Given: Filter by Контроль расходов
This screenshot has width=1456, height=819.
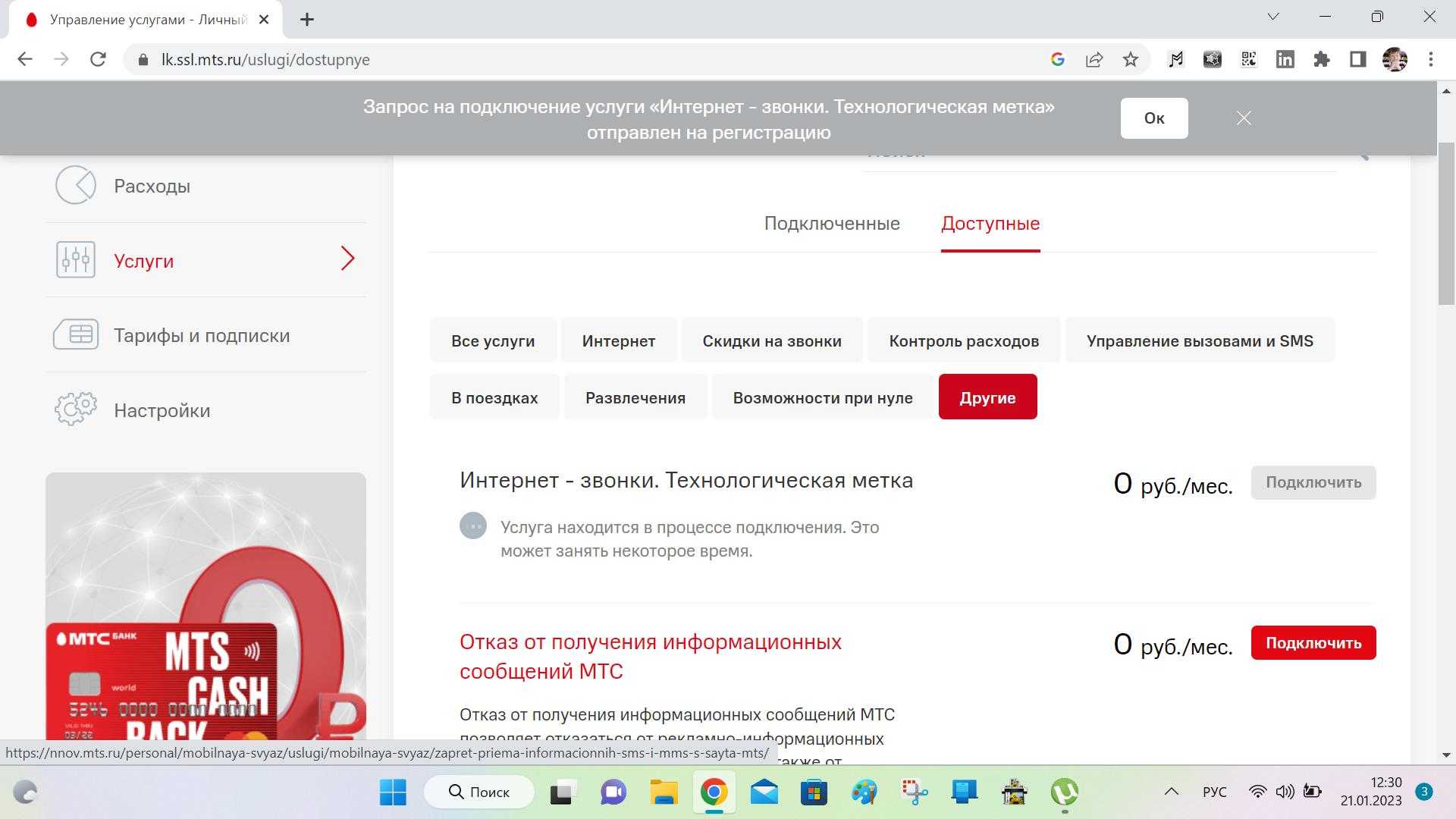Looking at the screenshot, I should point(964,340).
